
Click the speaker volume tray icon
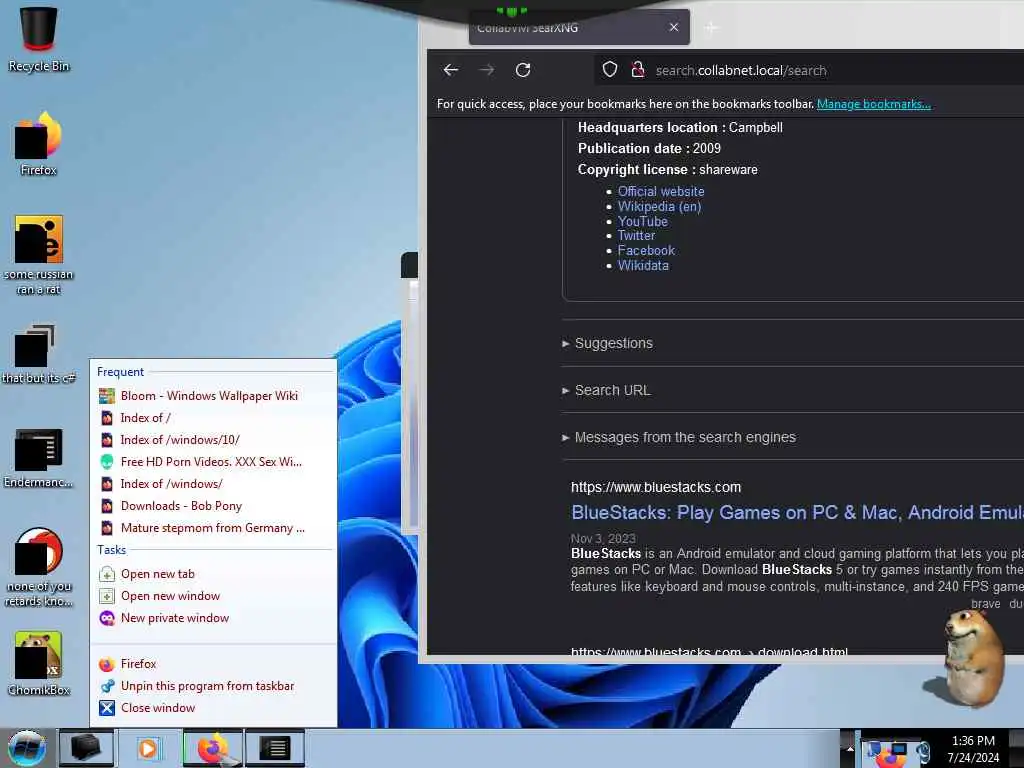[923, 751]
